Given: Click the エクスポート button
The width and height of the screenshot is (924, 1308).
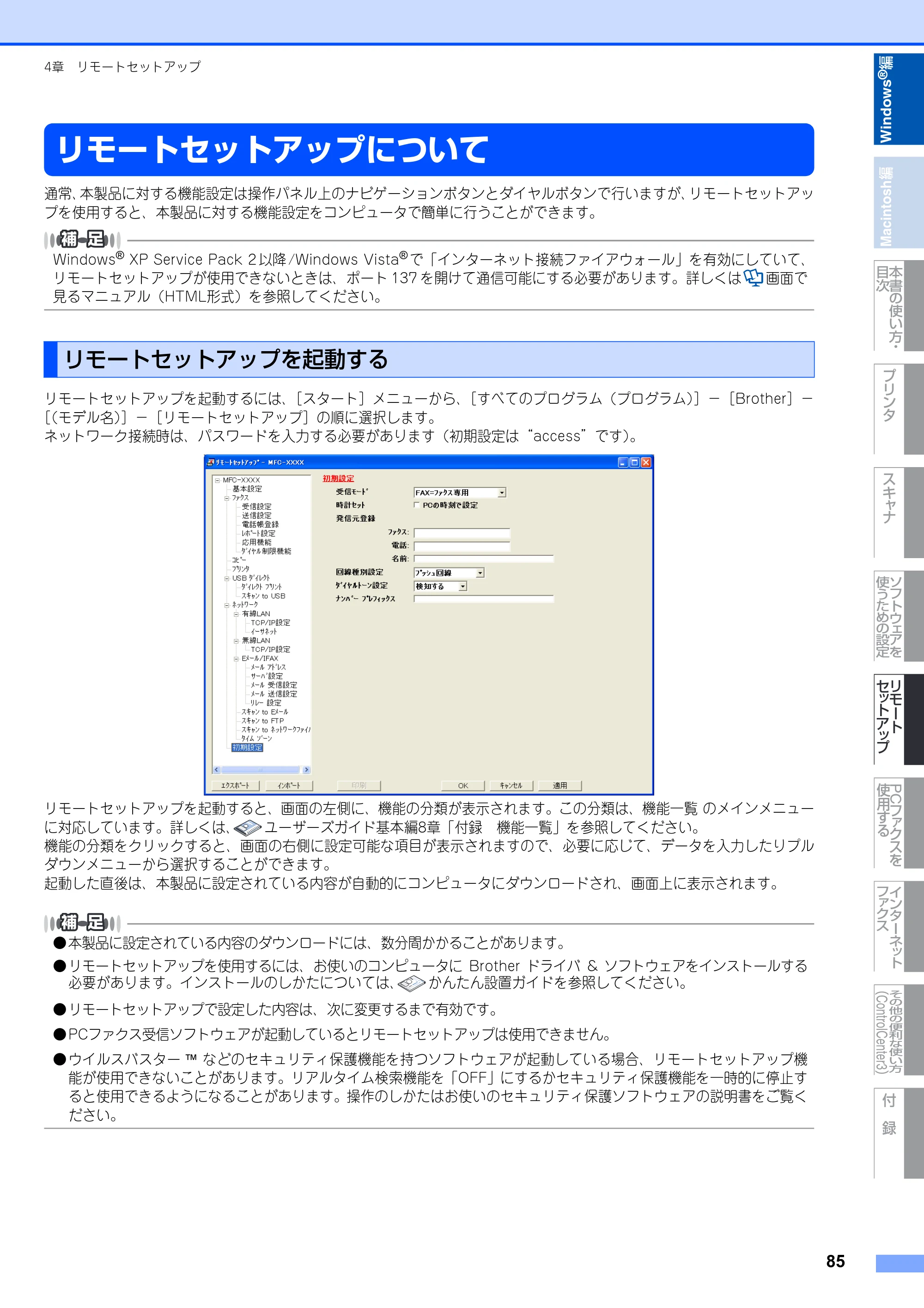Looking at the screenshot, I should 235,785.
